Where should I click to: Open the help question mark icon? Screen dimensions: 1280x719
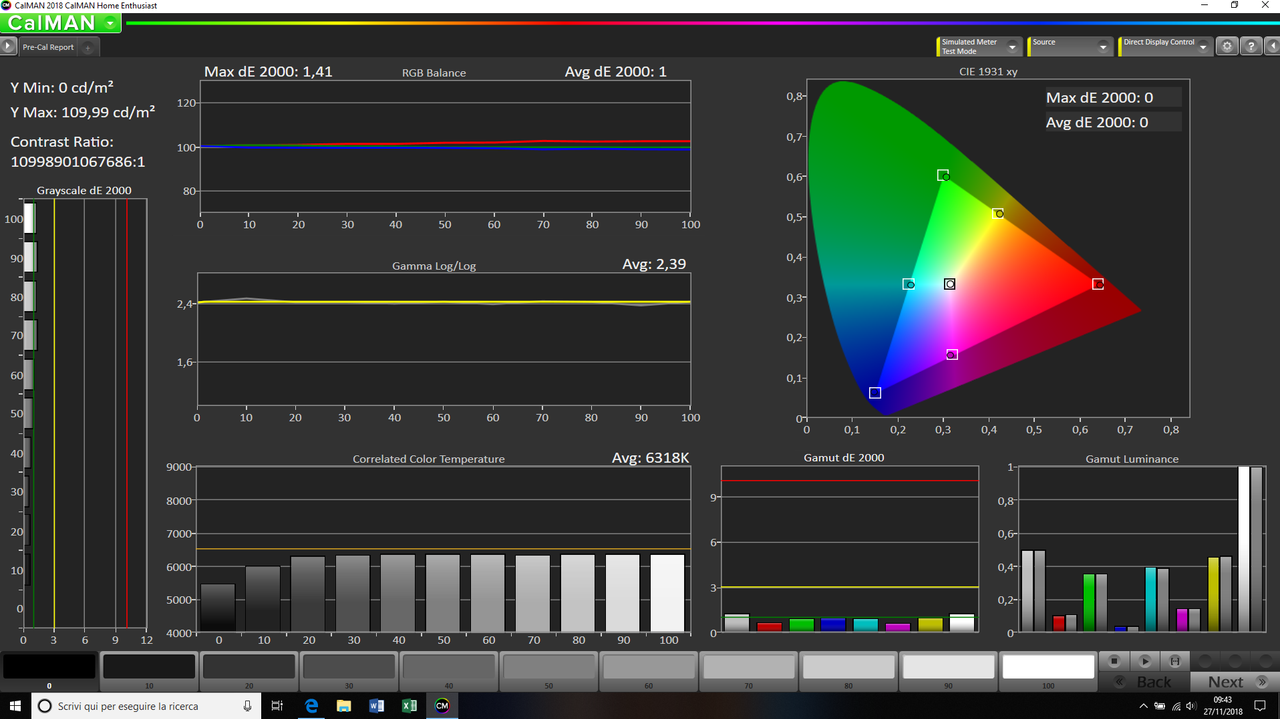[1250, 47]
